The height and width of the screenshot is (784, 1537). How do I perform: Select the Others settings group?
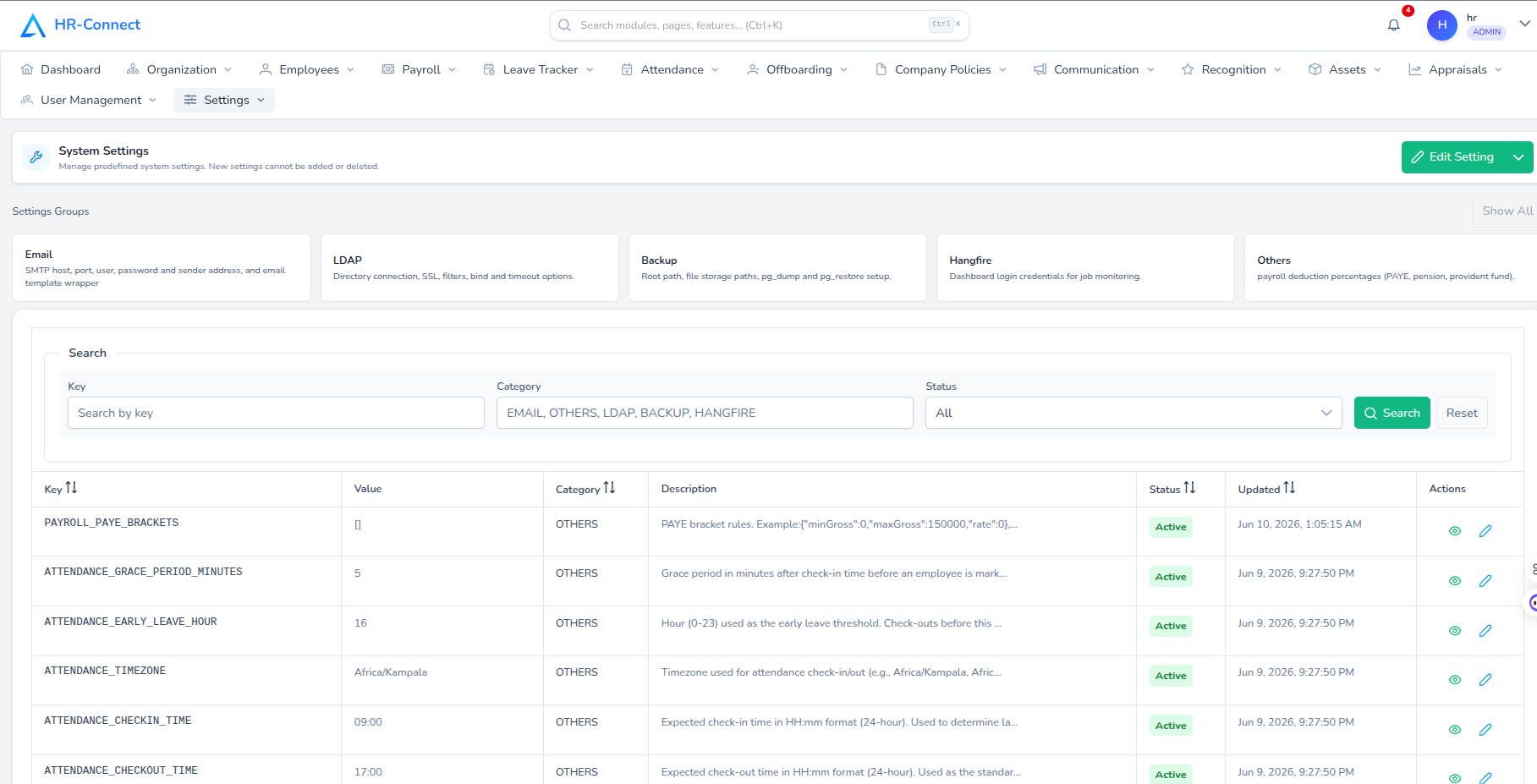1392,268
